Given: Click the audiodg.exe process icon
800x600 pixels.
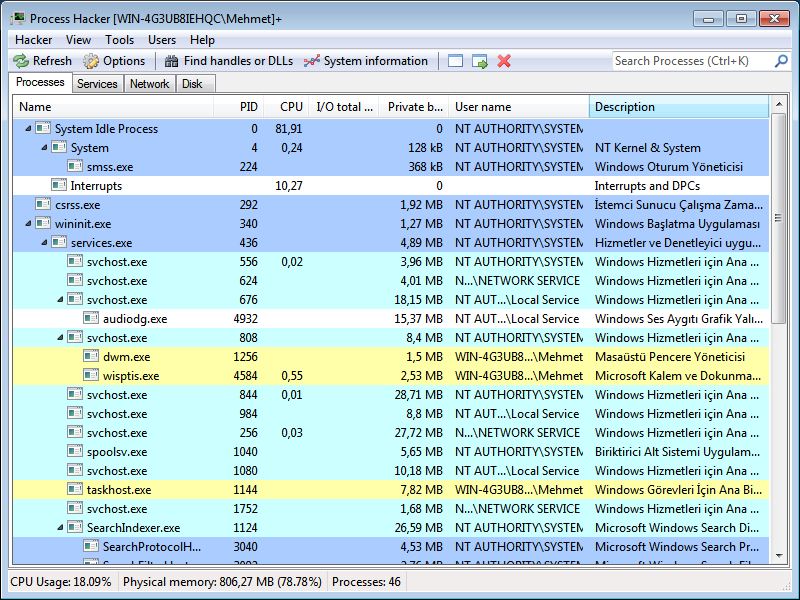Looking at the screenshot, I should [x=91, y=318].
